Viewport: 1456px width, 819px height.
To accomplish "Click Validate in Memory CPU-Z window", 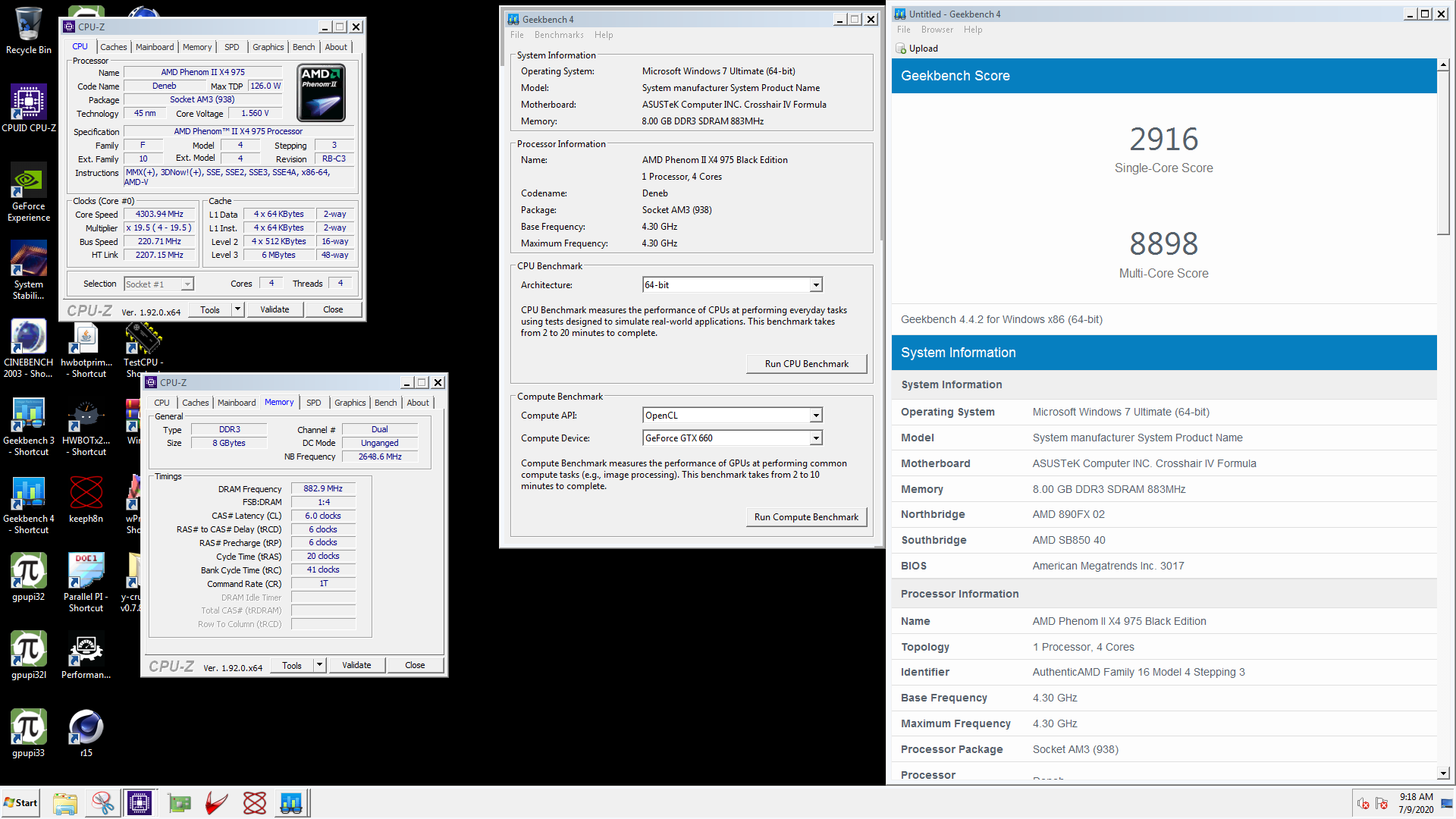I will tap(356, 665).
